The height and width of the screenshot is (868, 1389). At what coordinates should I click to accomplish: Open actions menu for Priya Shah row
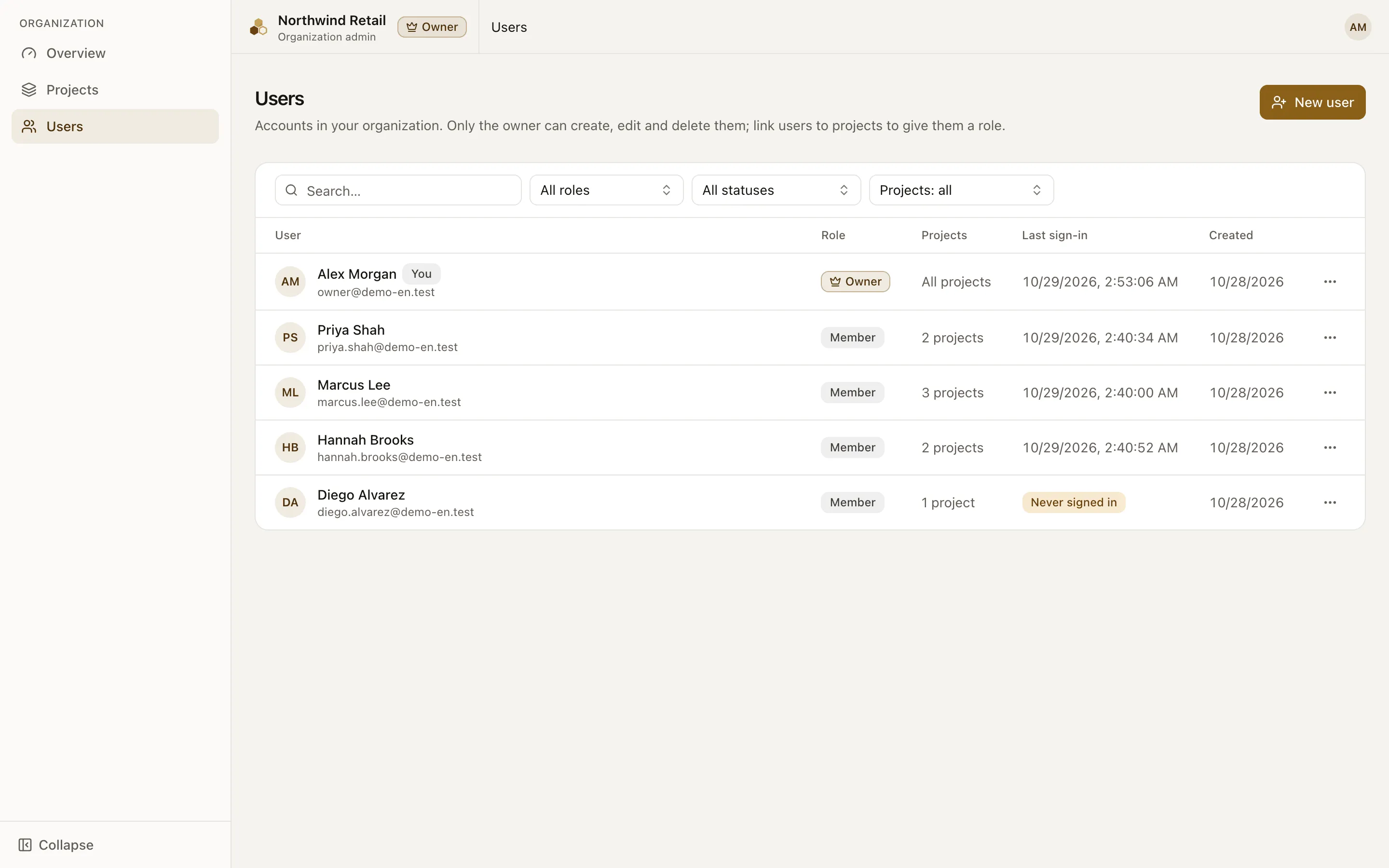point(1330,338)
